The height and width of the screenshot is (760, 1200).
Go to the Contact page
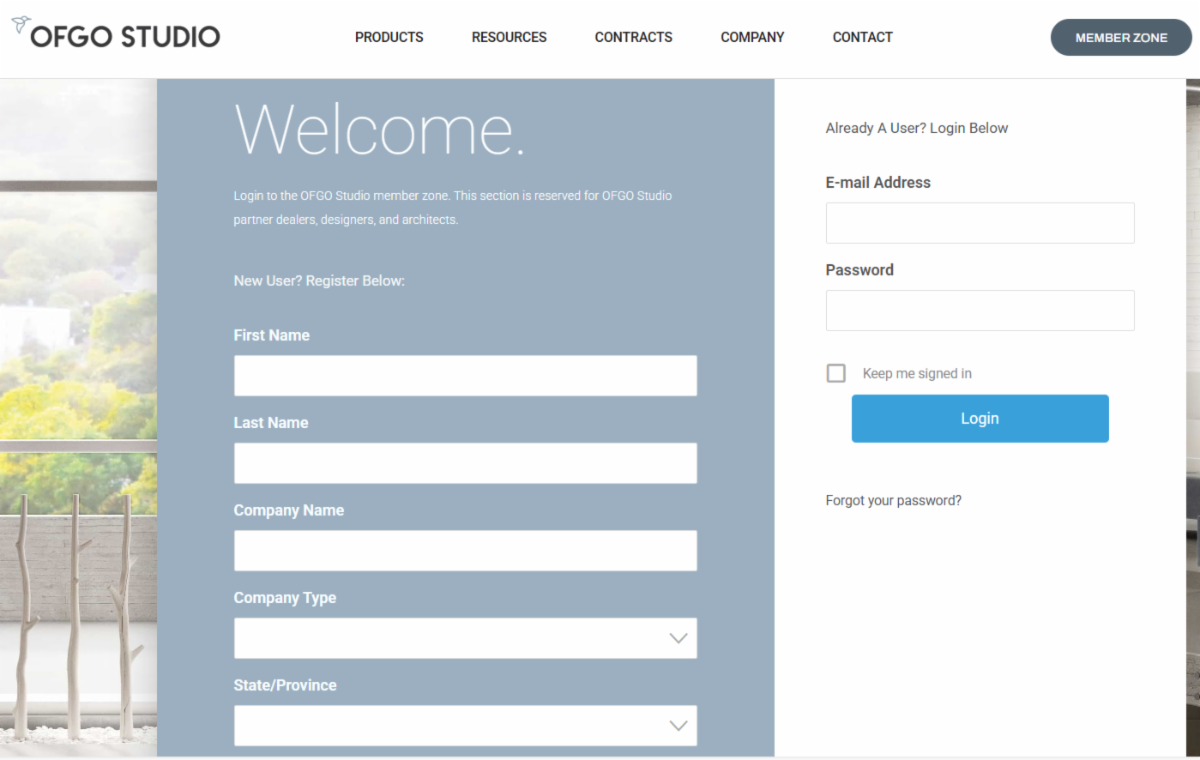863,37
